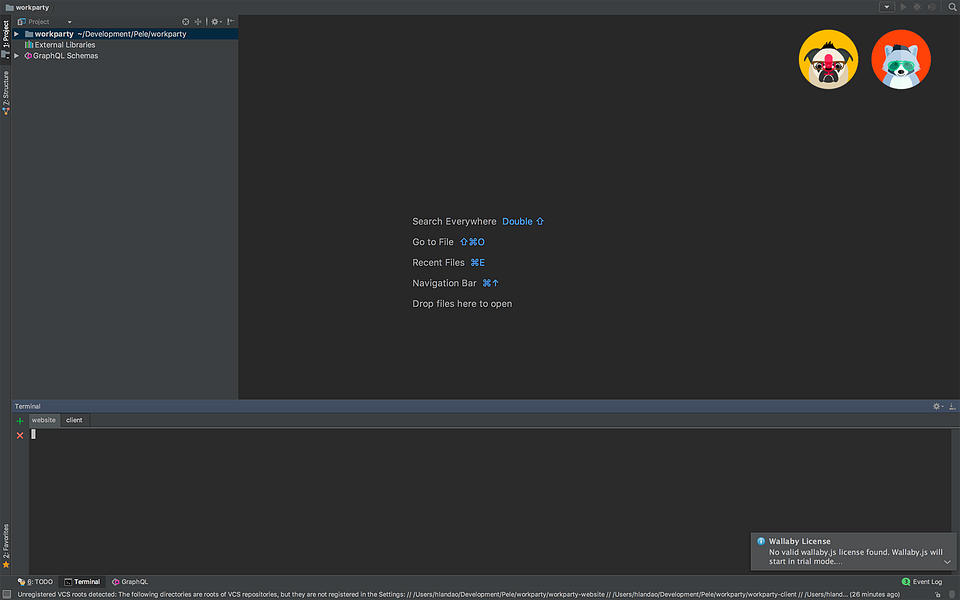Switch to the client terminal tab
Viewport: 960px width, 600px height.
[x=74, y=420]
